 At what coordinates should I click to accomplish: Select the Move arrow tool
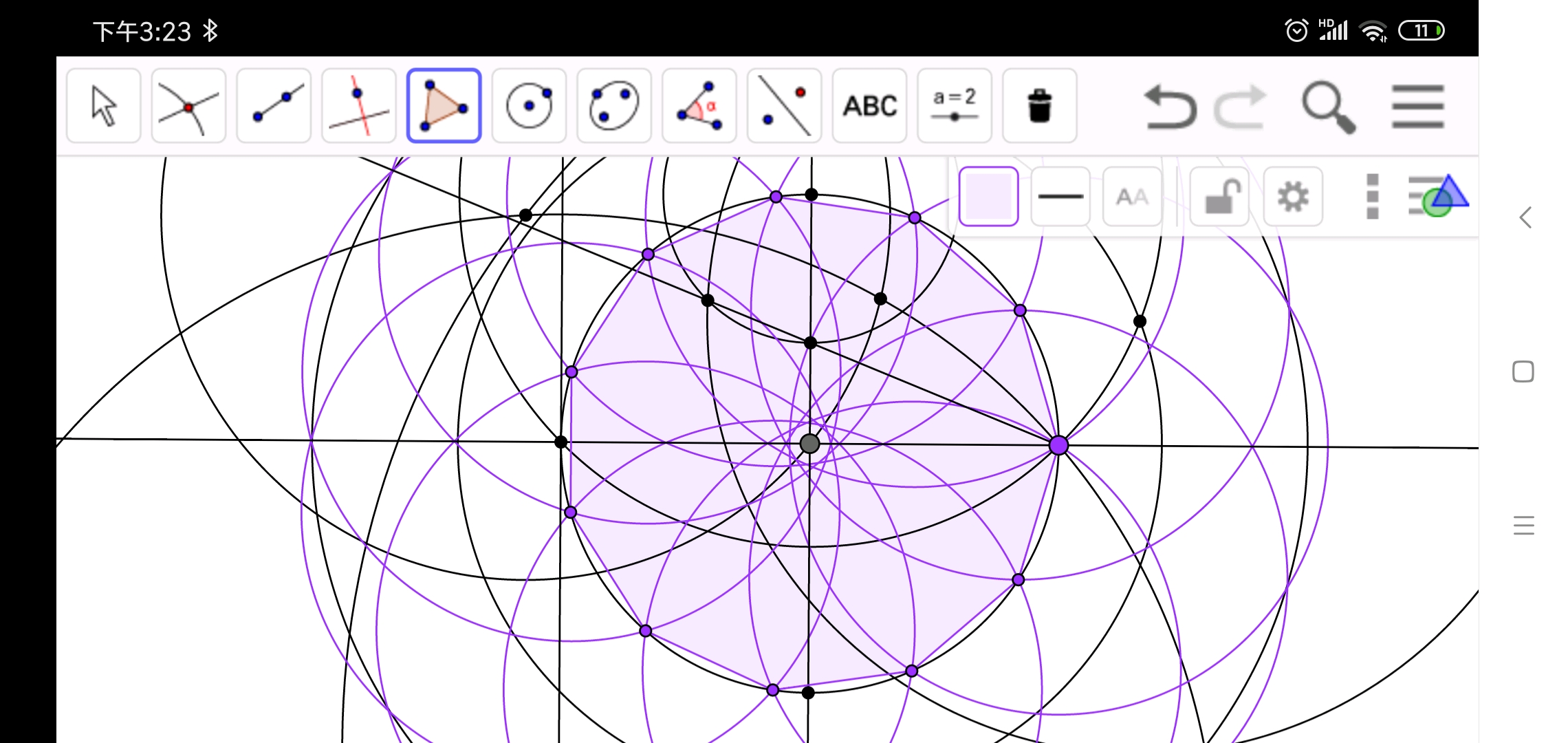coord(104,106)
